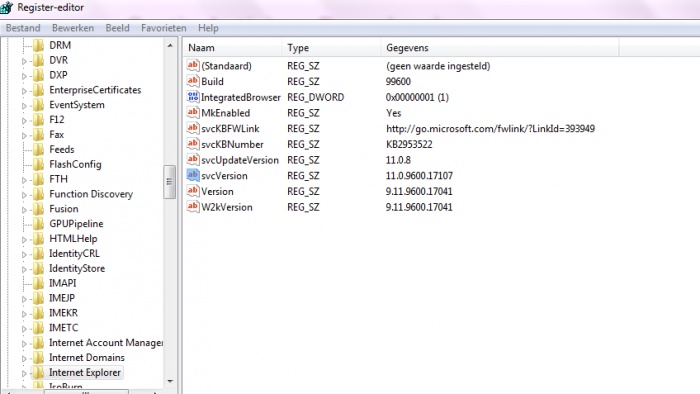The width and height of the screenshot is (700, 394).
Task: Open the Beeld menu
Action: (x=117, y=28)
